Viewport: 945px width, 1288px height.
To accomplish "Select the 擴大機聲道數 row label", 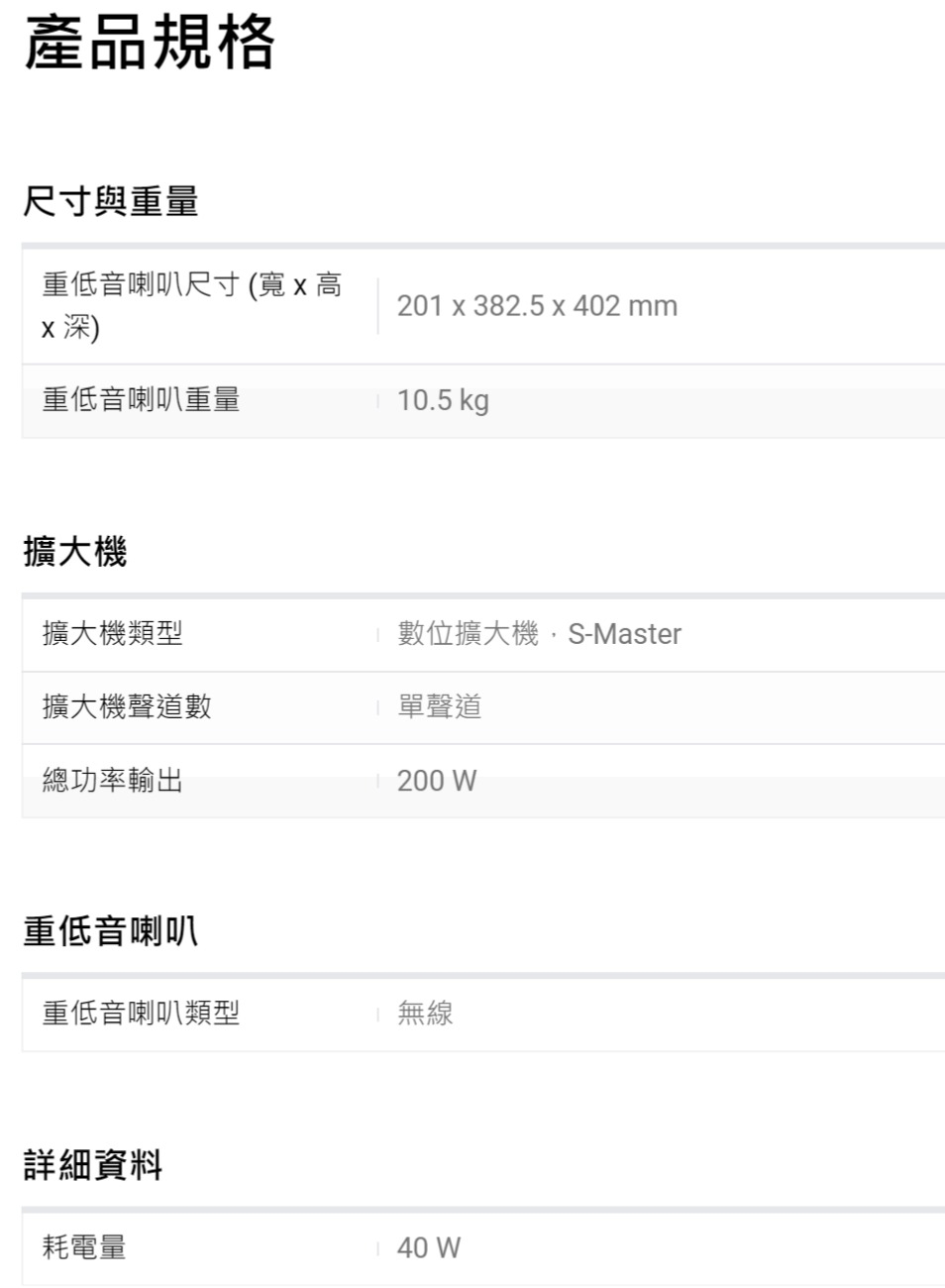I will 127,706.
